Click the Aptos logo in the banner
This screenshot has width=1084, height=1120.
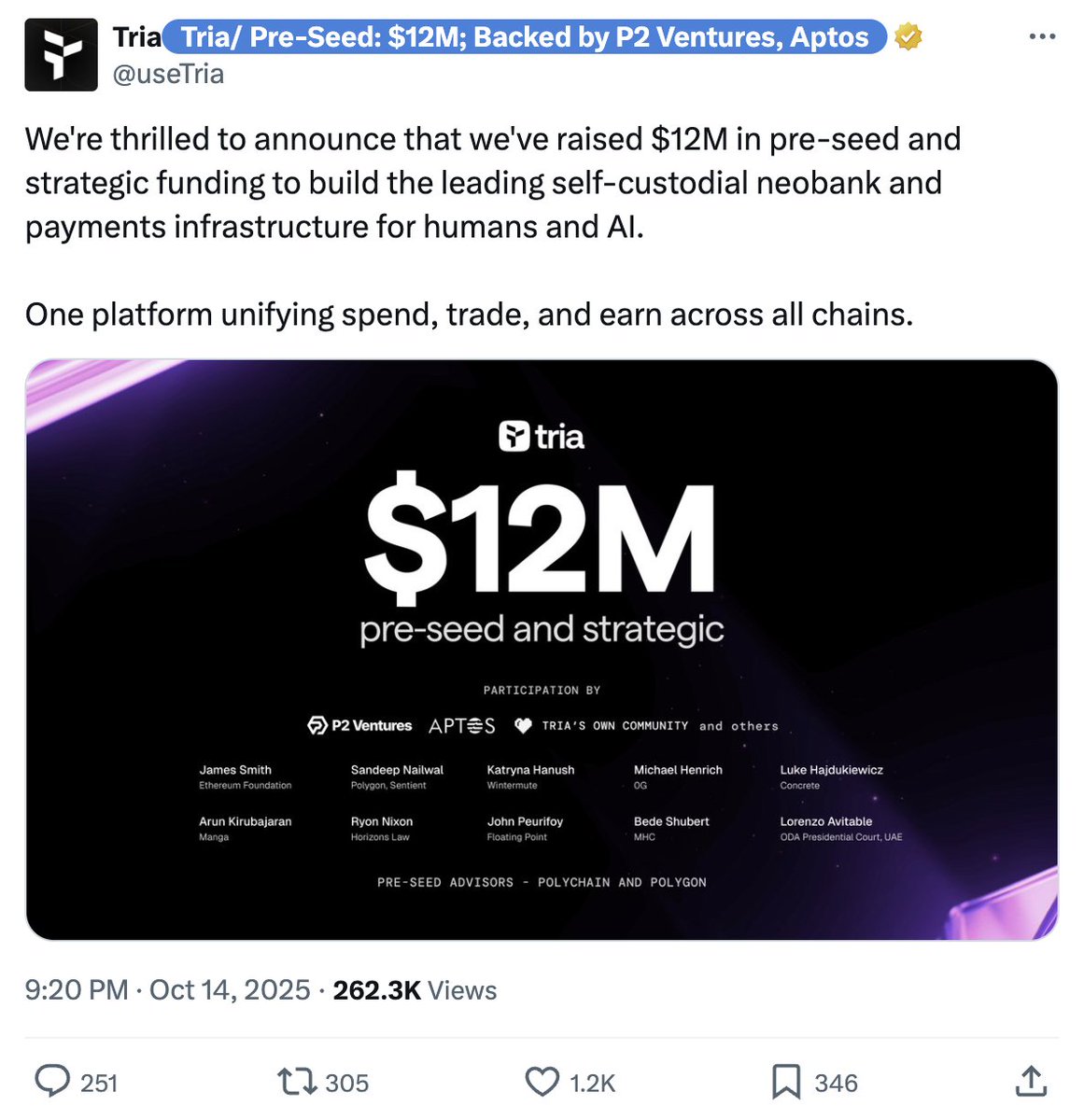coord(461,726)
